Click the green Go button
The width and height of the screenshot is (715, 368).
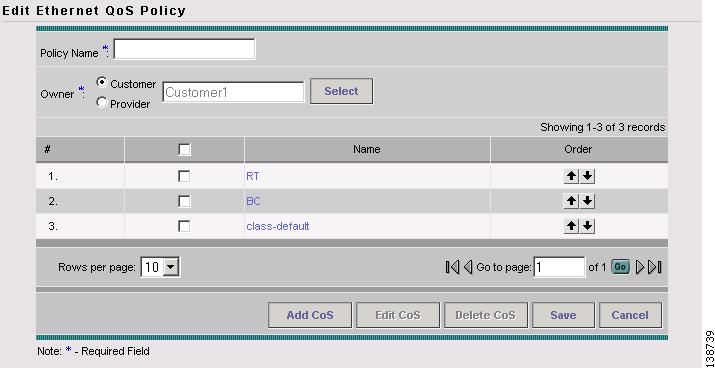point(620,267)
